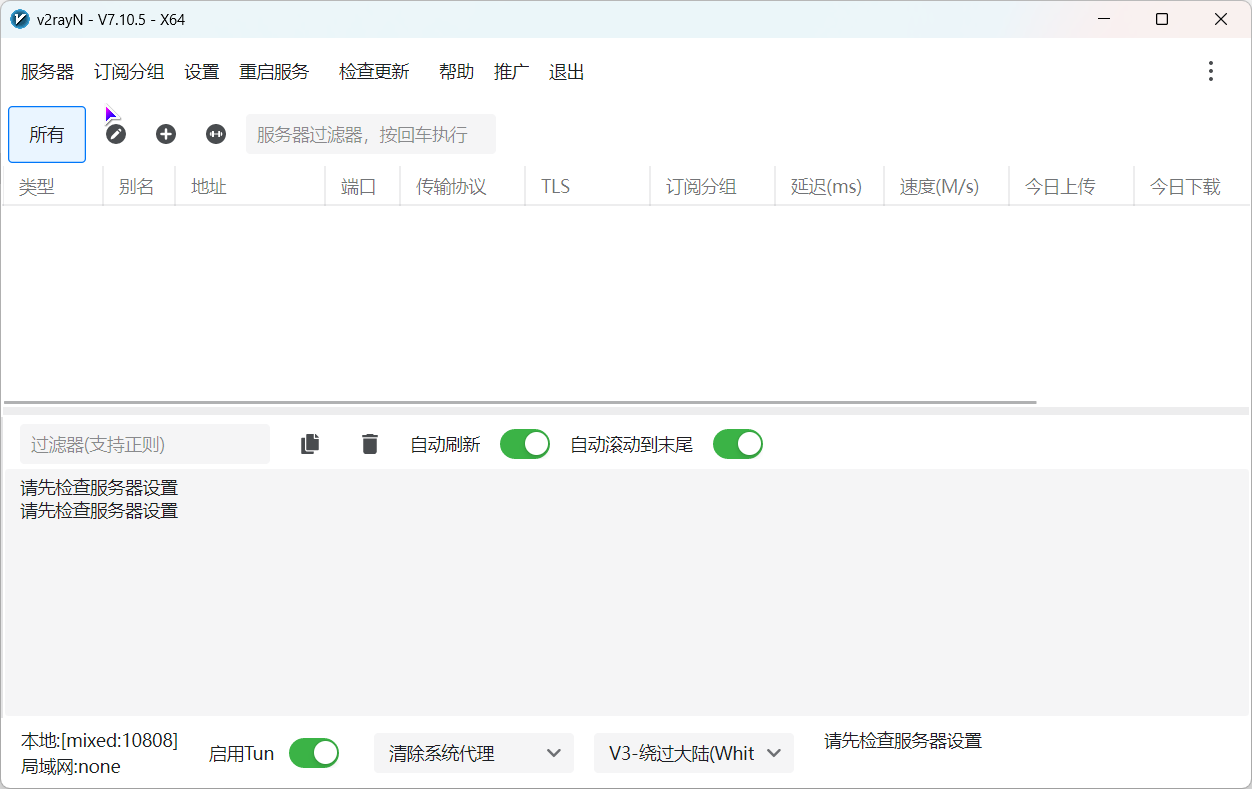This screenshot has height=789, width=1252.
Task: Open the 清除系统代理 system proxy dropdown
Action: pos(473,752)
